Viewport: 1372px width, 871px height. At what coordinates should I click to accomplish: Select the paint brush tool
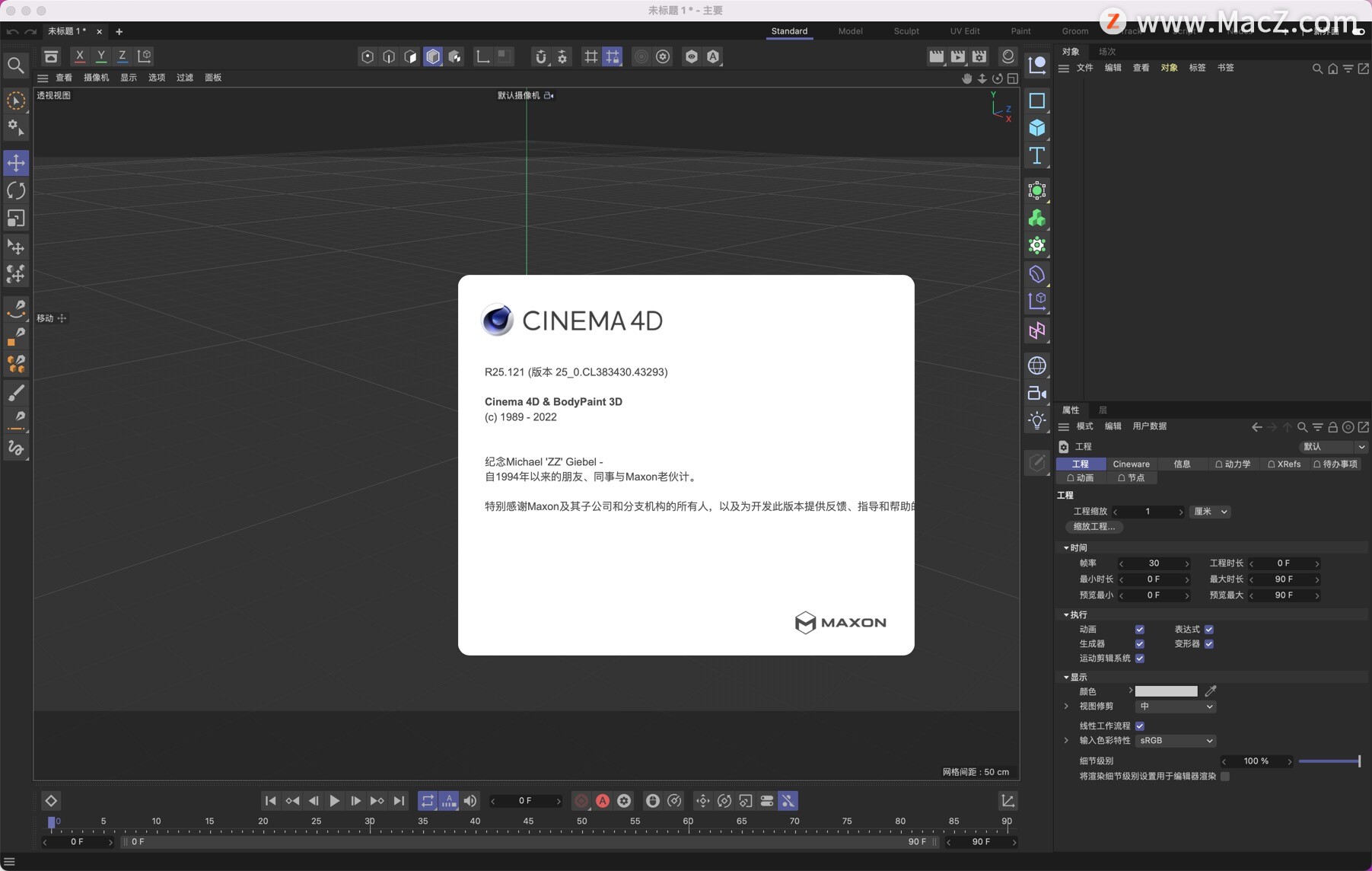[16, 393]
